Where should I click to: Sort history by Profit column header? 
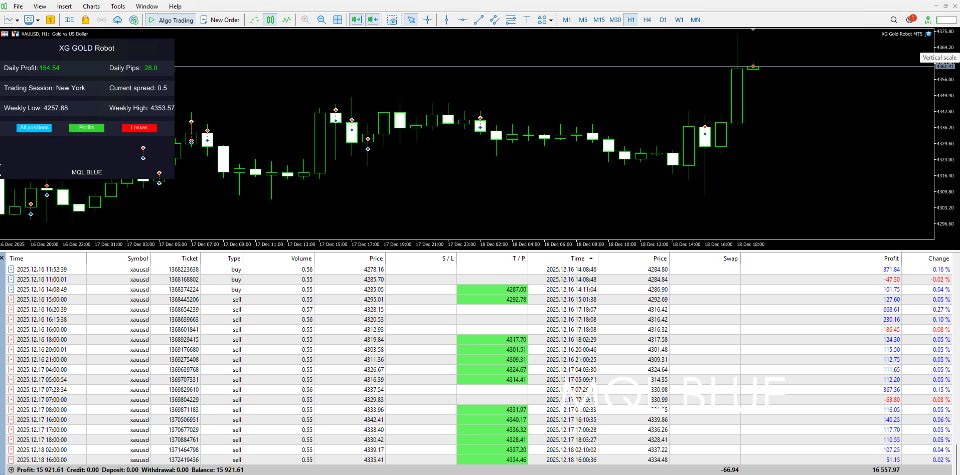tap(892, 257)
